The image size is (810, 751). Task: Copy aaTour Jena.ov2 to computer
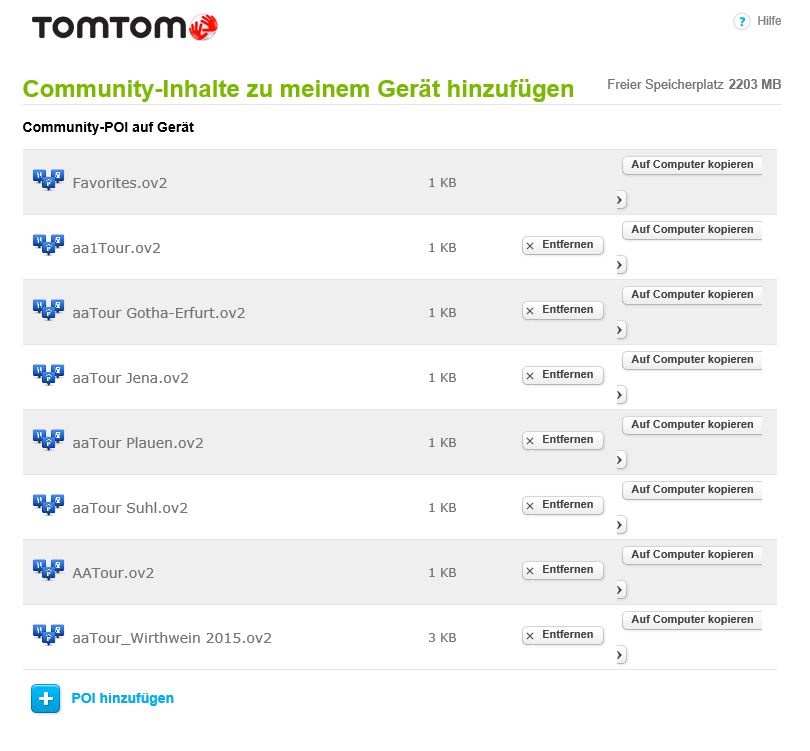692,360
